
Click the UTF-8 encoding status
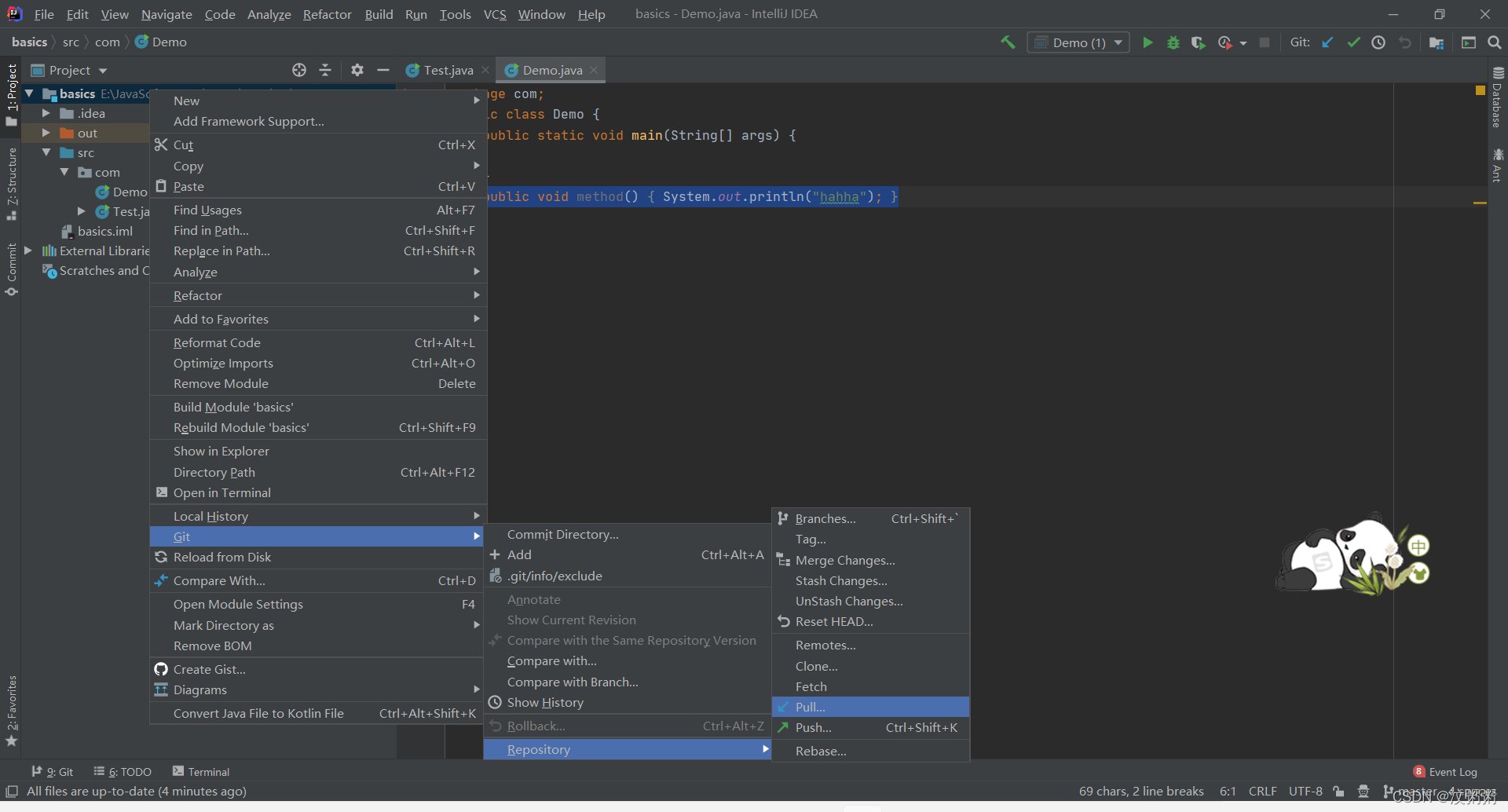pyautogui.click(x=1305, y=792)
